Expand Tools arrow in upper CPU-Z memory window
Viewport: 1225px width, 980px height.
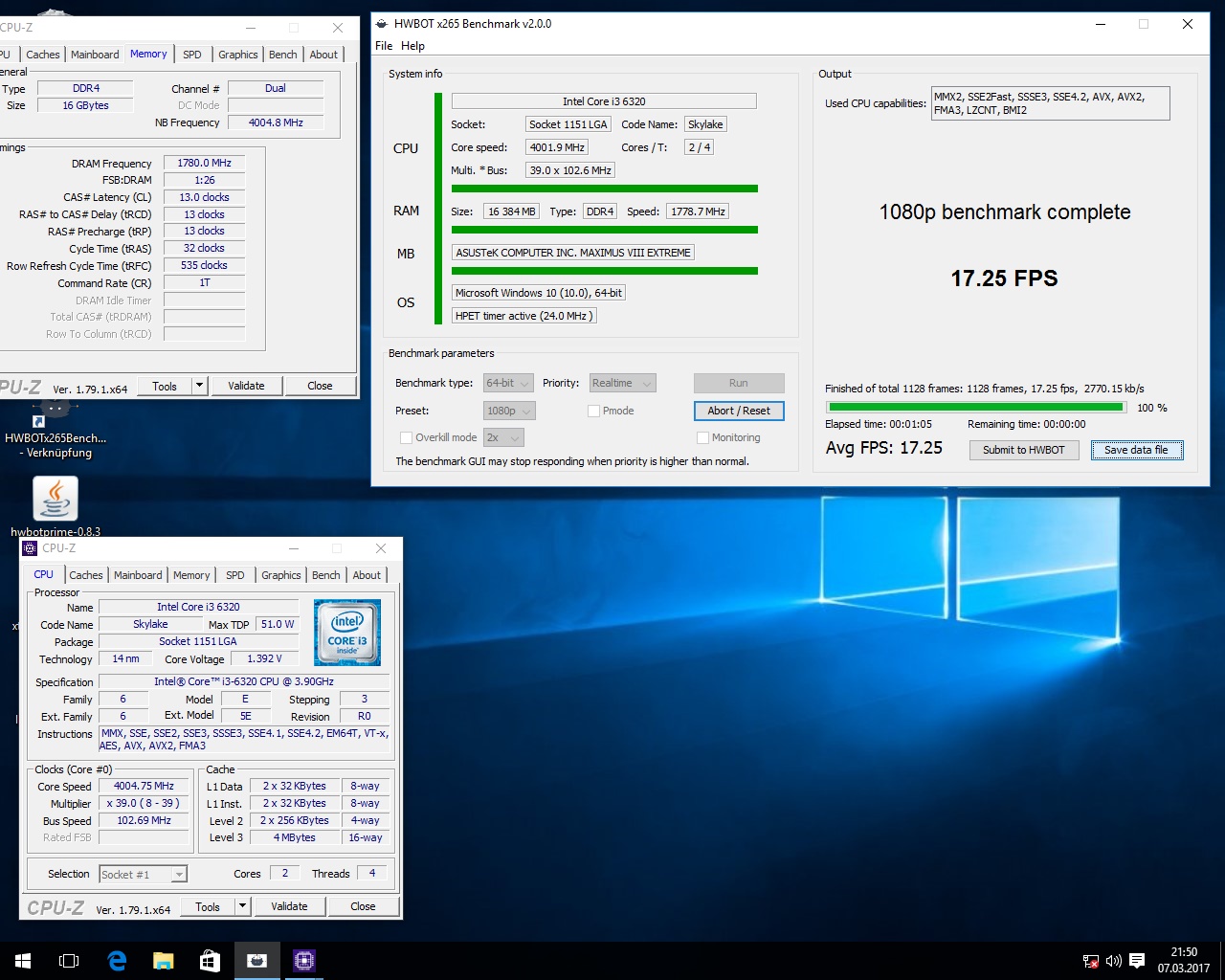pos(200,386)
